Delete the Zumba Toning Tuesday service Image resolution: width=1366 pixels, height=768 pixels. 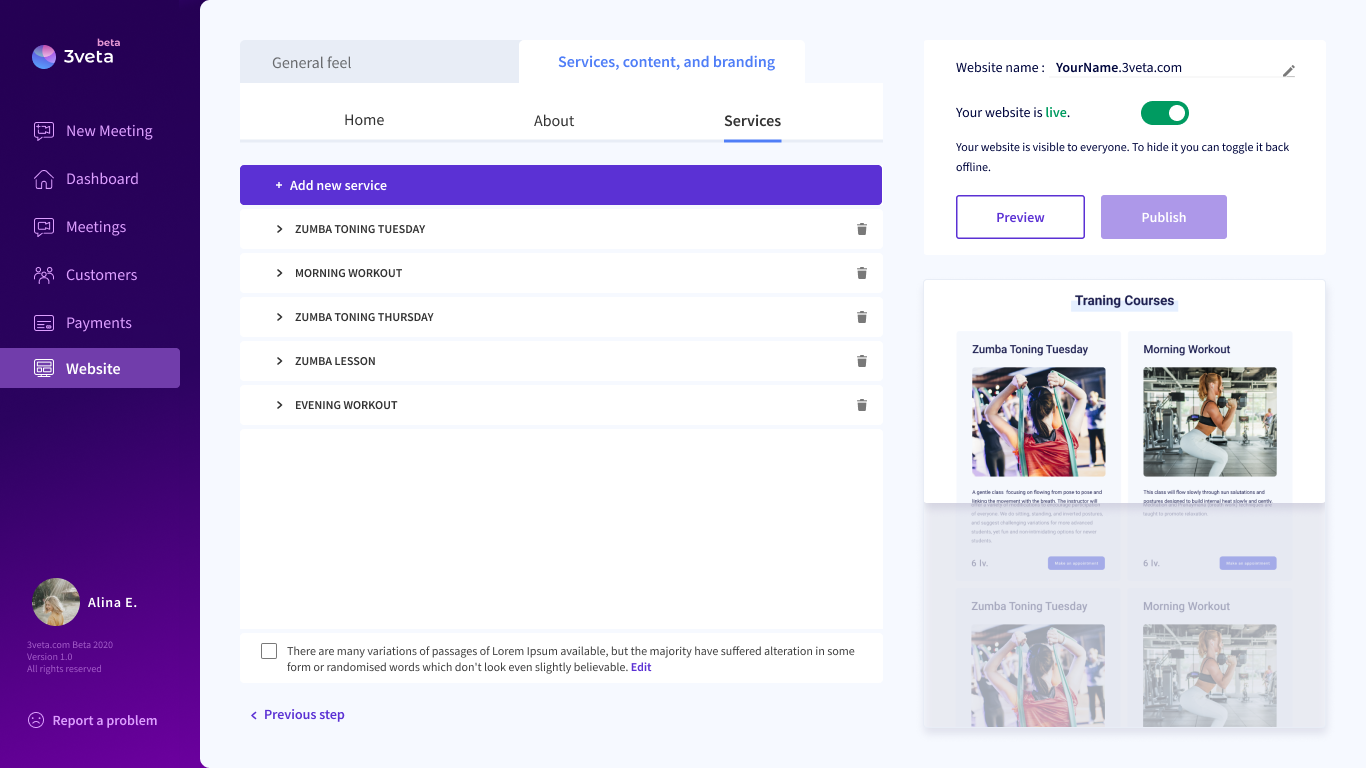click(862, 229)
